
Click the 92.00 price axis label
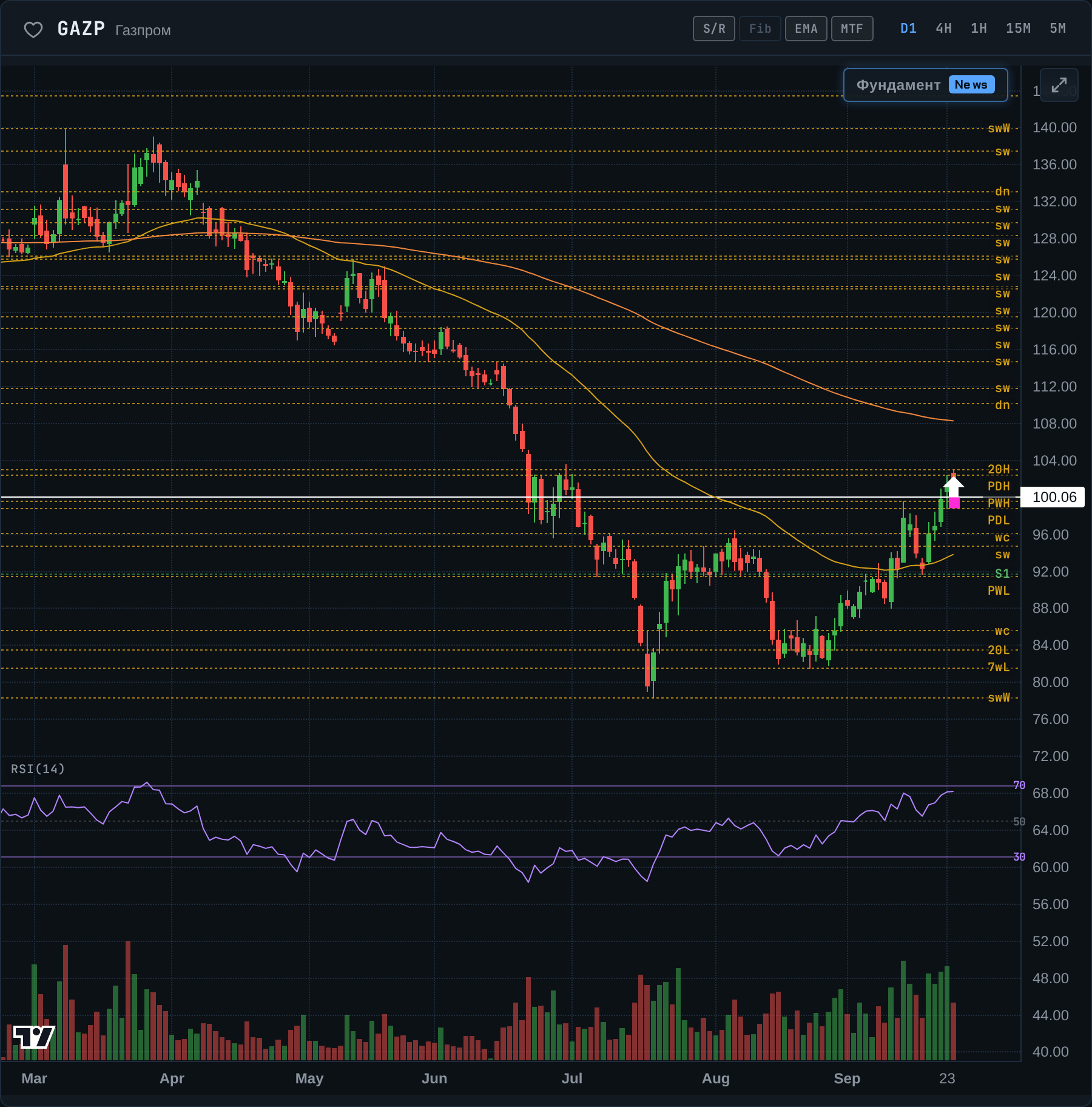click(1051, 572)
